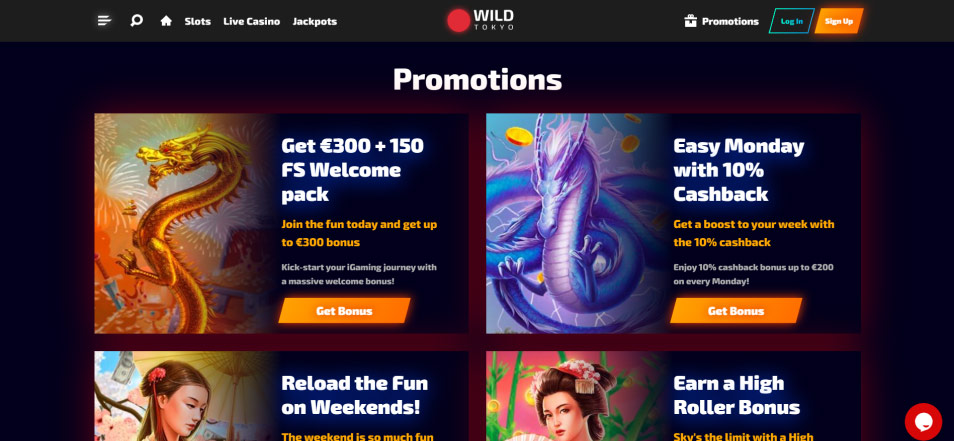Screen dimensions: 954x441
Task: Open the live chat bubble
Action: pyautogui.click(x=923, y=421)
